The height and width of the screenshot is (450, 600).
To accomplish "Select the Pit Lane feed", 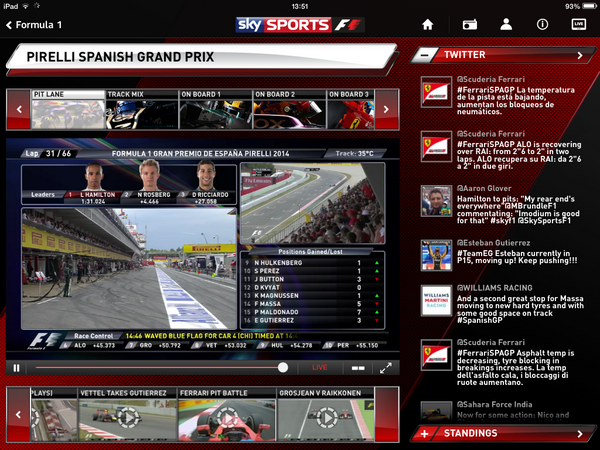I will coord(68,109).
